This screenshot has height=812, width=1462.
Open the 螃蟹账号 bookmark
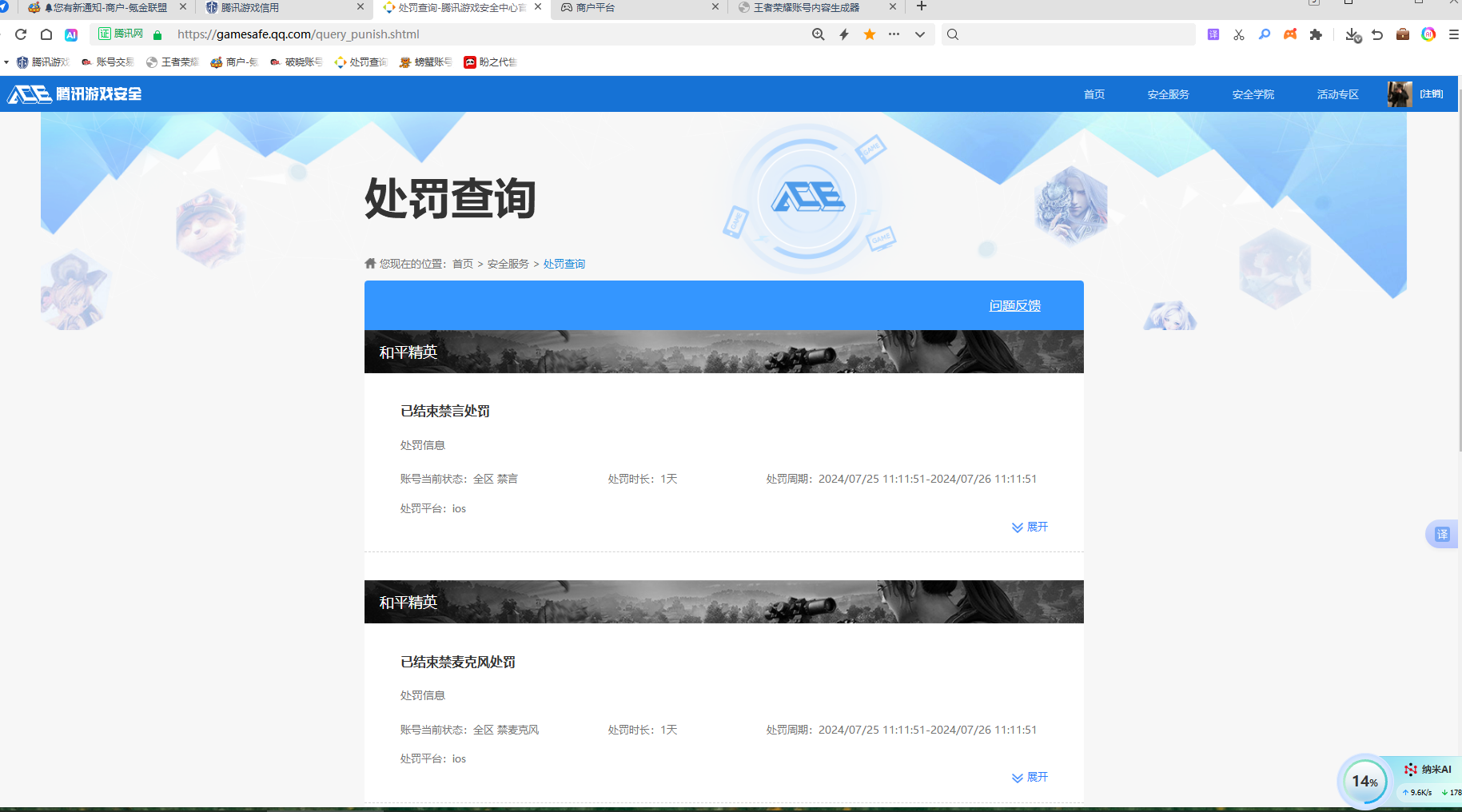(425, 62)
